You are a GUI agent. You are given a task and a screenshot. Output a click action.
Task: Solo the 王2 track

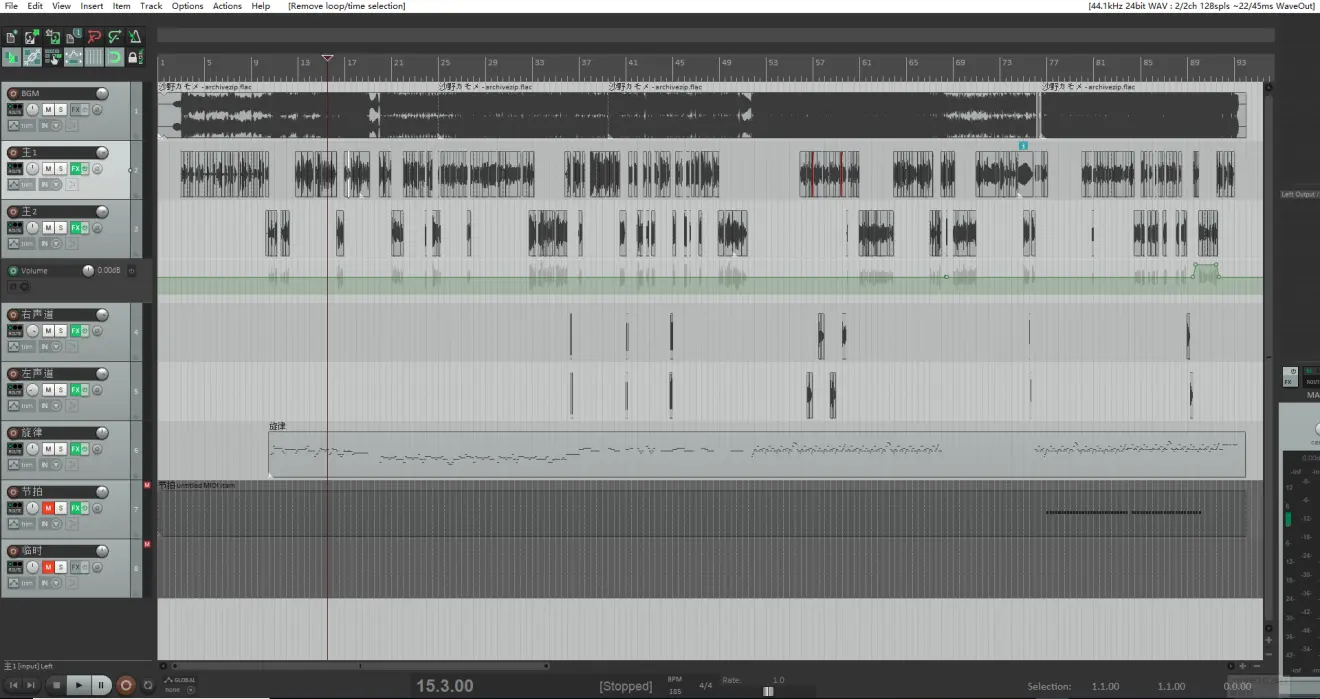tap(61, 227)
